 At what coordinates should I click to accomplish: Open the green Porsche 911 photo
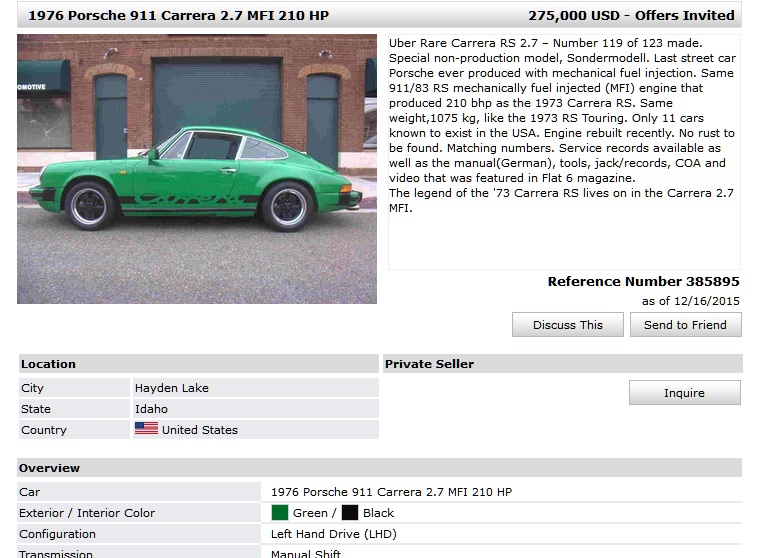(197, 169)
